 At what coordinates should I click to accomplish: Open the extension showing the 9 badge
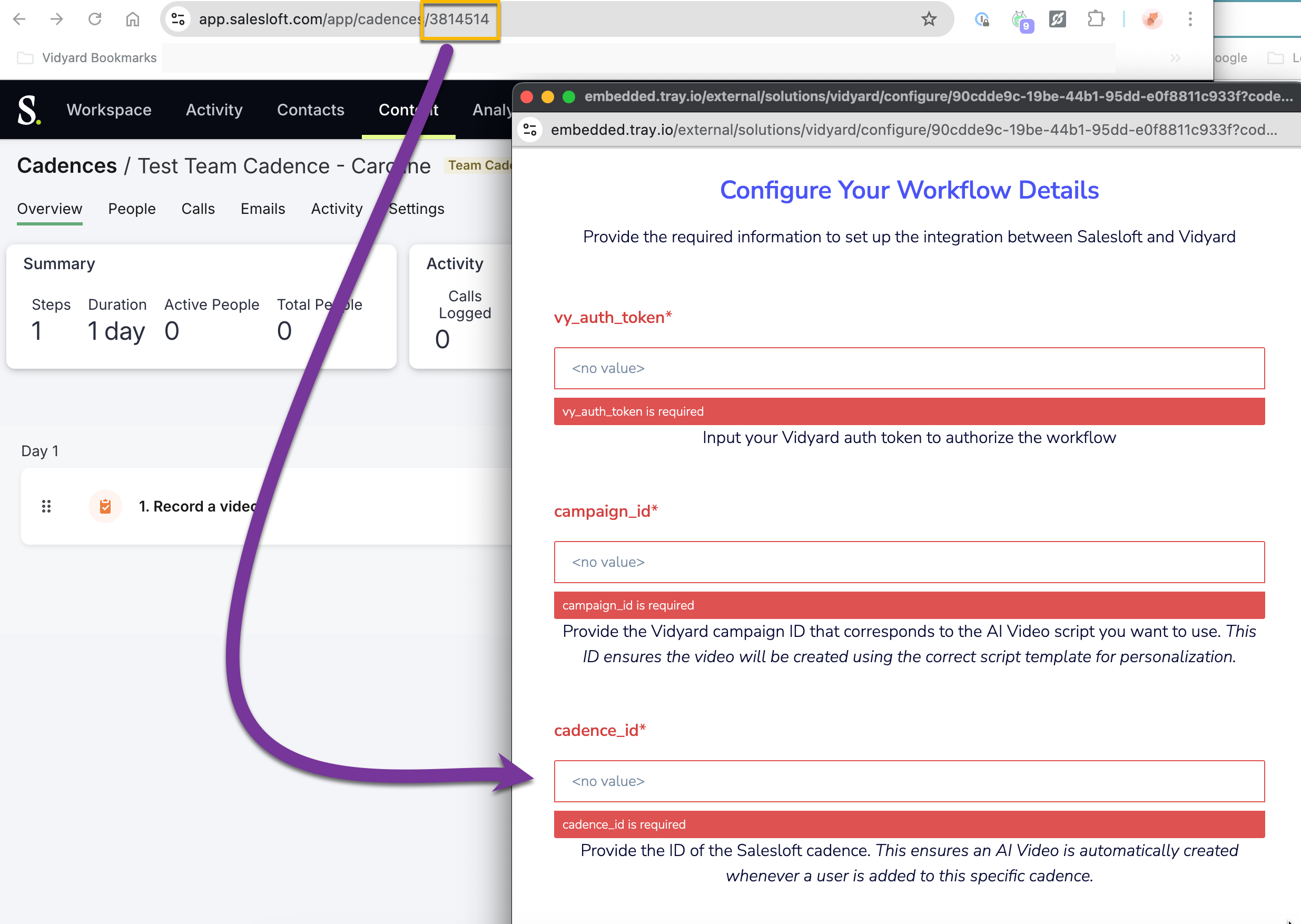coord(1022,21)
